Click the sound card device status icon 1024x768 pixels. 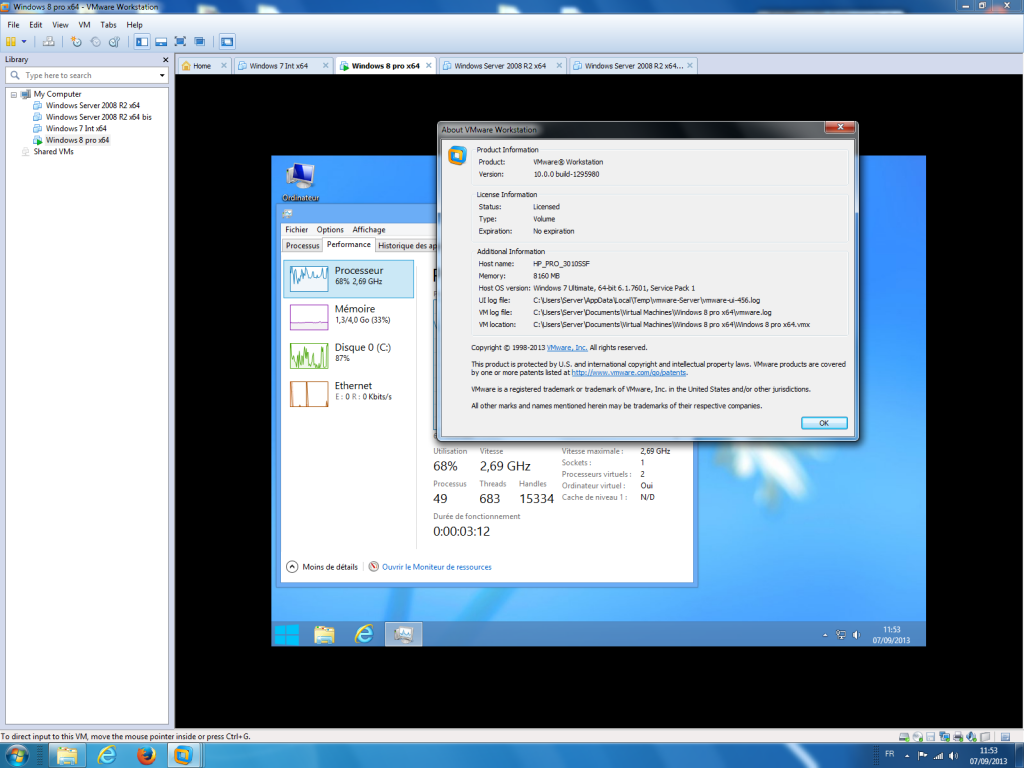point(971,737)
